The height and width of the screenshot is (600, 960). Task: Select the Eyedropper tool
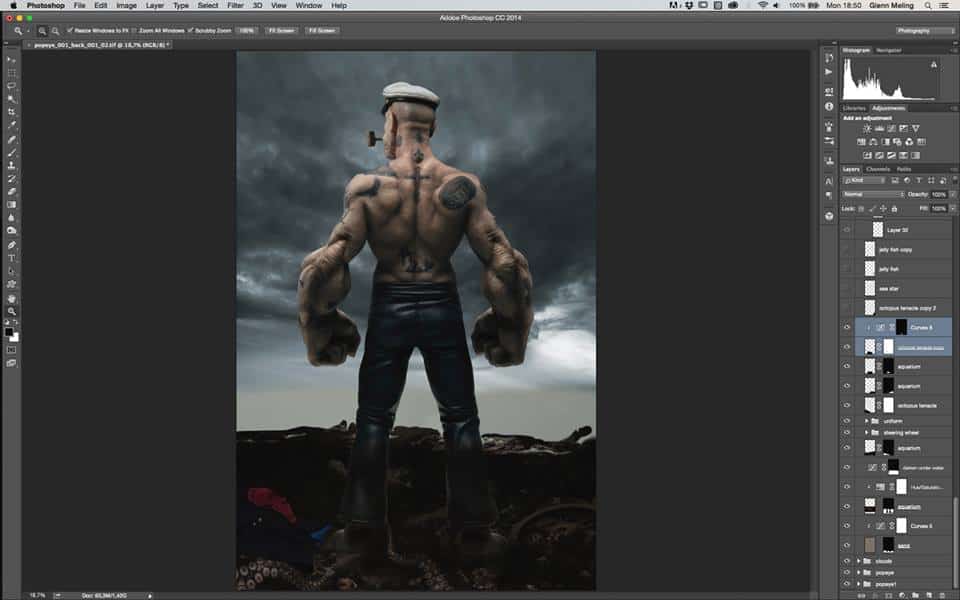(12, 125)
